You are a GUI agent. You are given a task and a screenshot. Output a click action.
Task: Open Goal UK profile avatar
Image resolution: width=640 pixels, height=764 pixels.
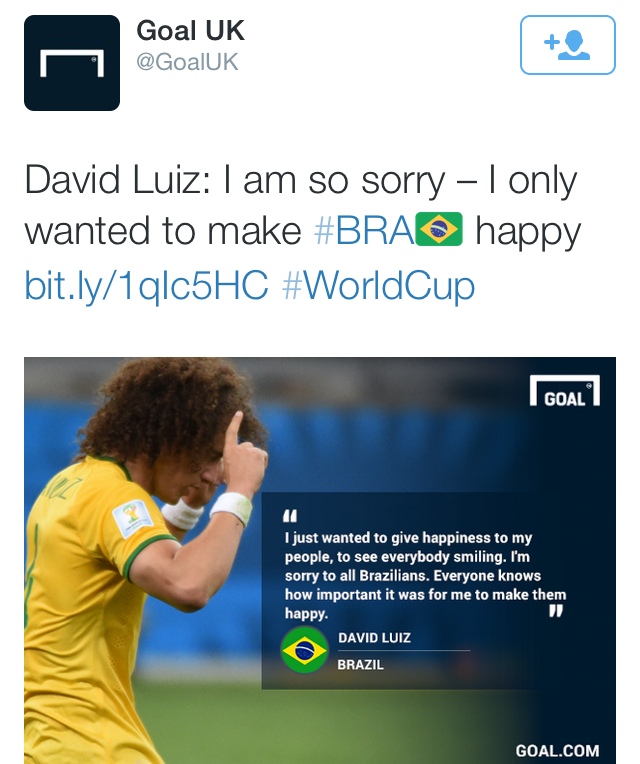[x=72, y=63]
